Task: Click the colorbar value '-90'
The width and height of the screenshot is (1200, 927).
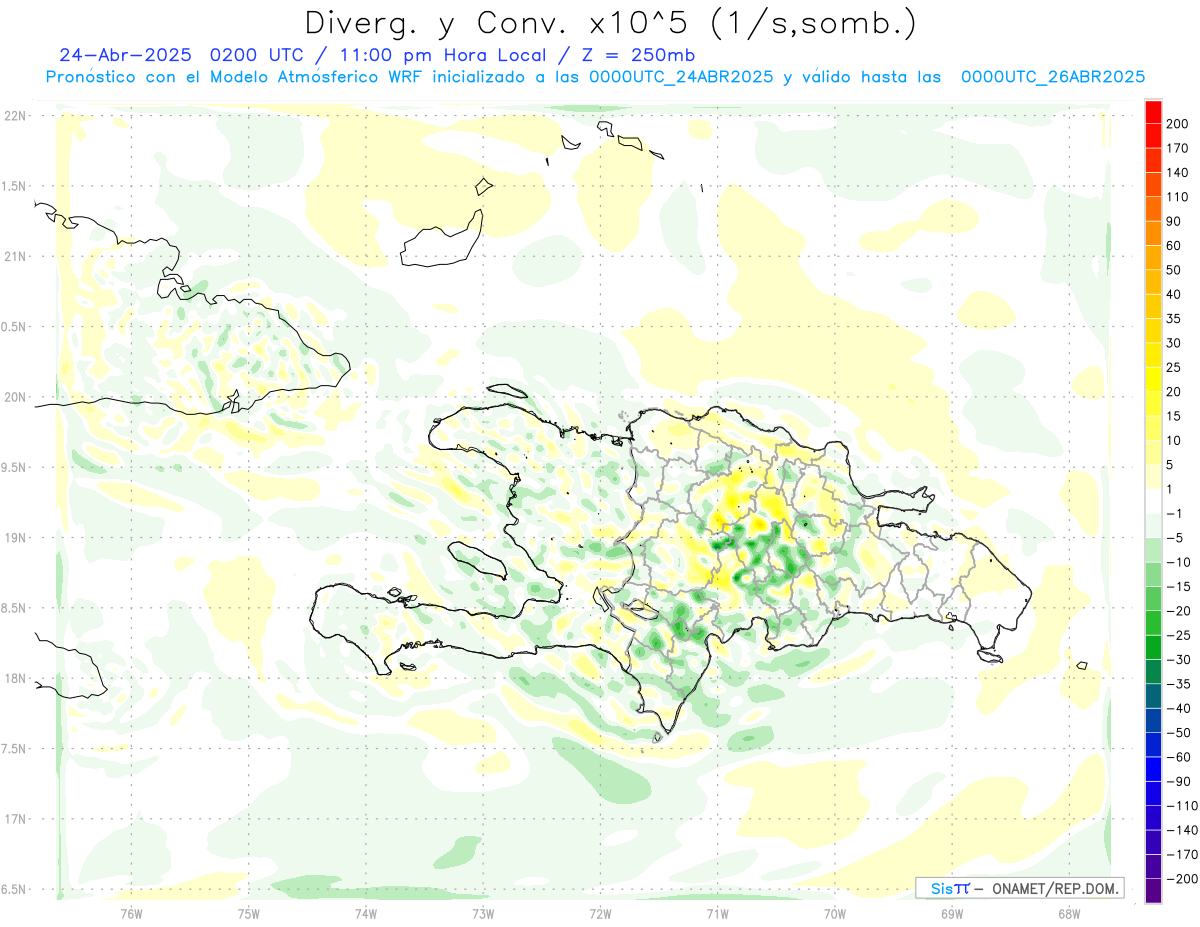Action: point(1177,781)
